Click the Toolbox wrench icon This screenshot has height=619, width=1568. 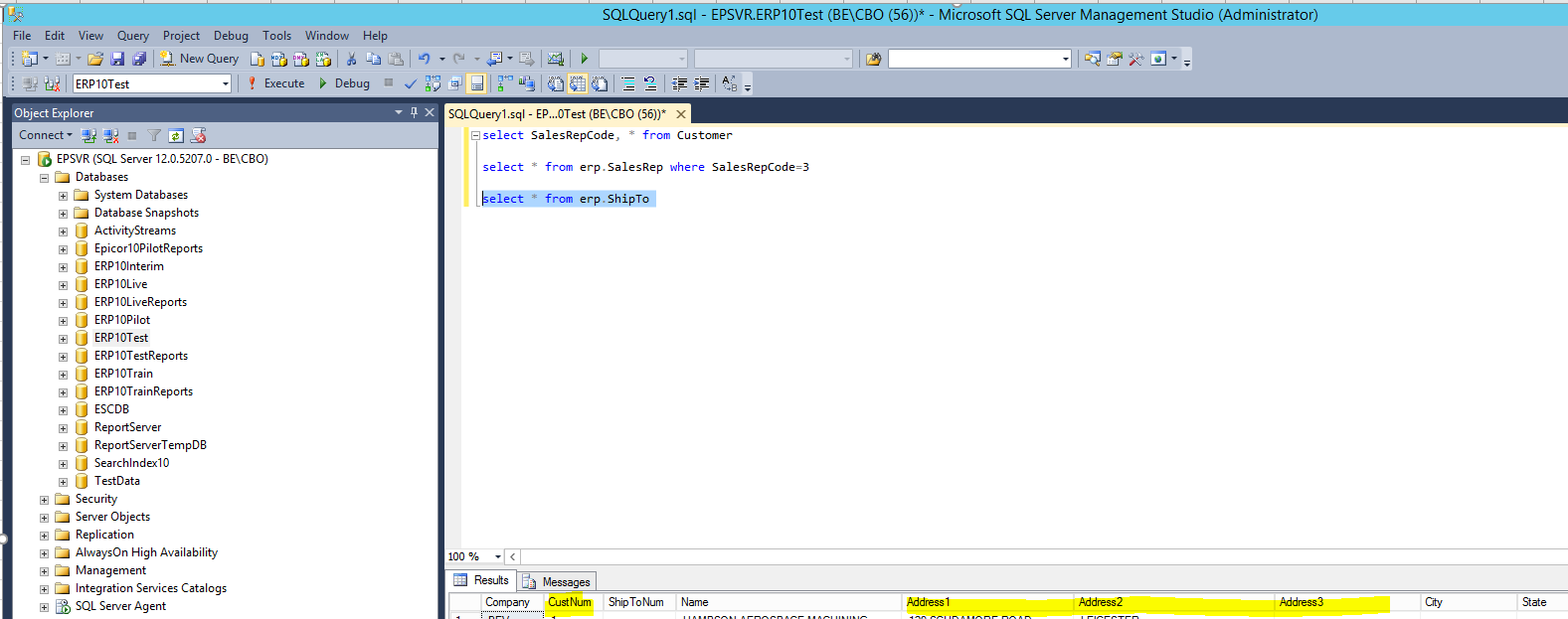pos(1136,59)
